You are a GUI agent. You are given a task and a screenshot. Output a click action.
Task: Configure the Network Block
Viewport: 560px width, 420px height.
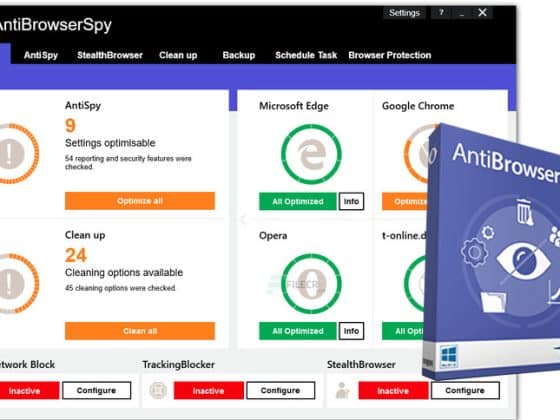pos(96,391)
